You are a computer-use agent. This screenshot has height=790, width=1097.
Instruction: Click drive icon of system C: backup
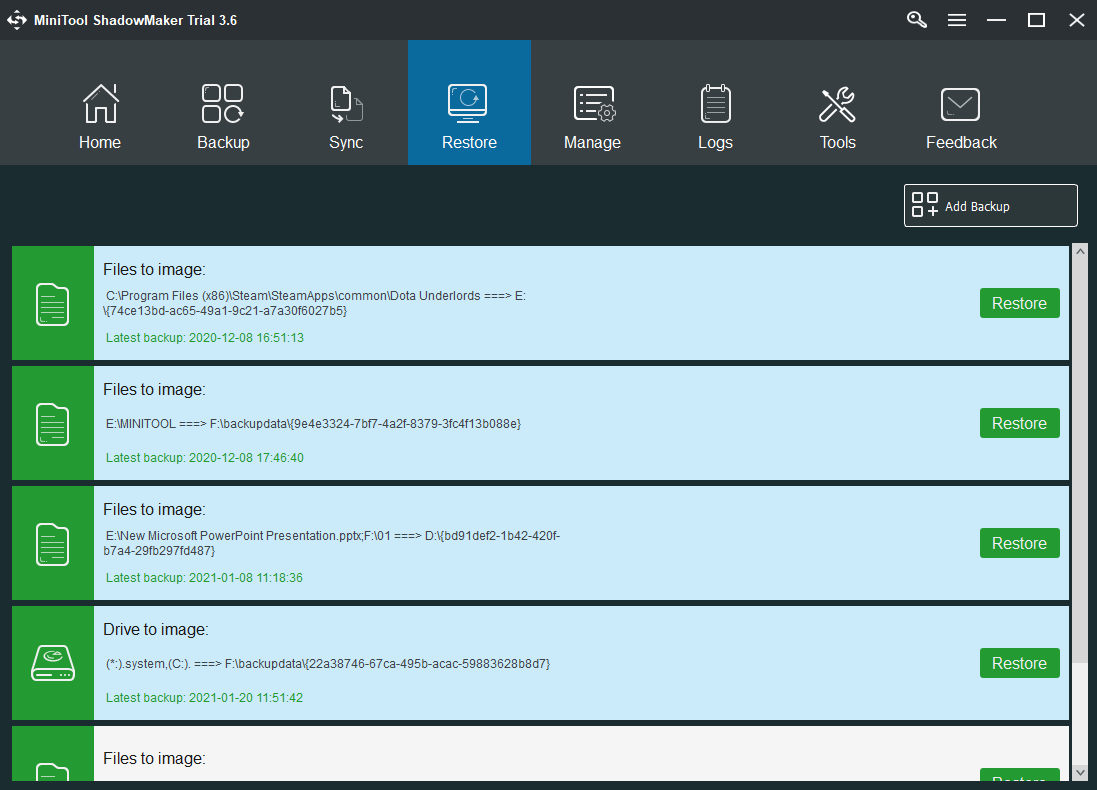point(53,663)
